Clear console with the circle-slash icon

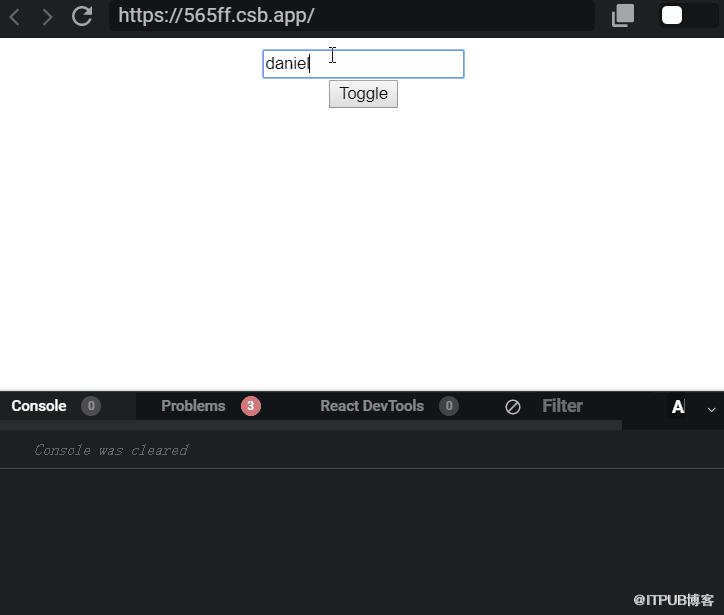pos(513,407)
